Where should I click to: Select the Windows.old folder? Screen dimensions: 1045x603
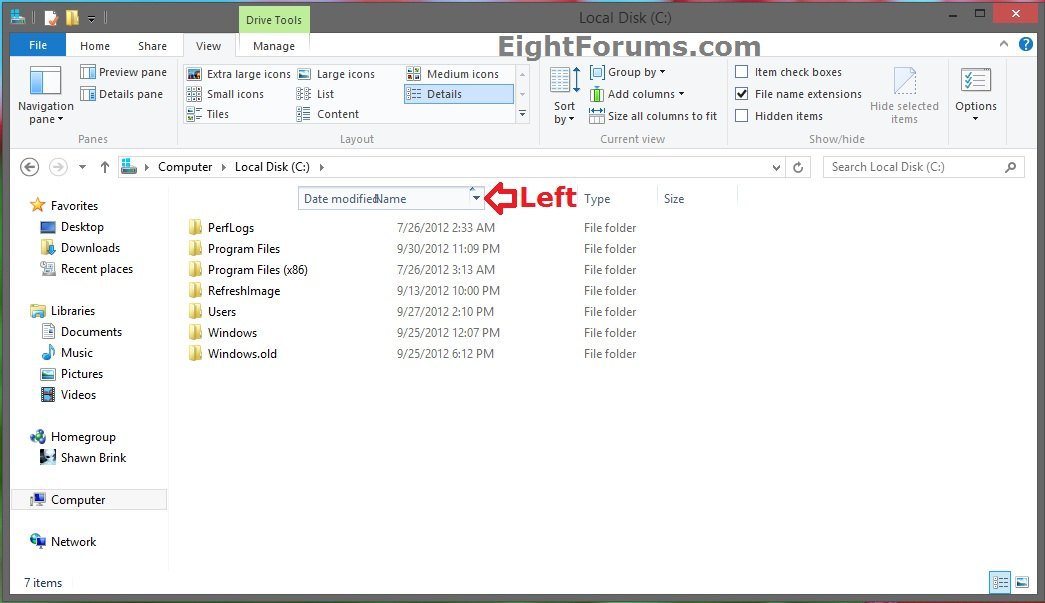click(242, 354)
